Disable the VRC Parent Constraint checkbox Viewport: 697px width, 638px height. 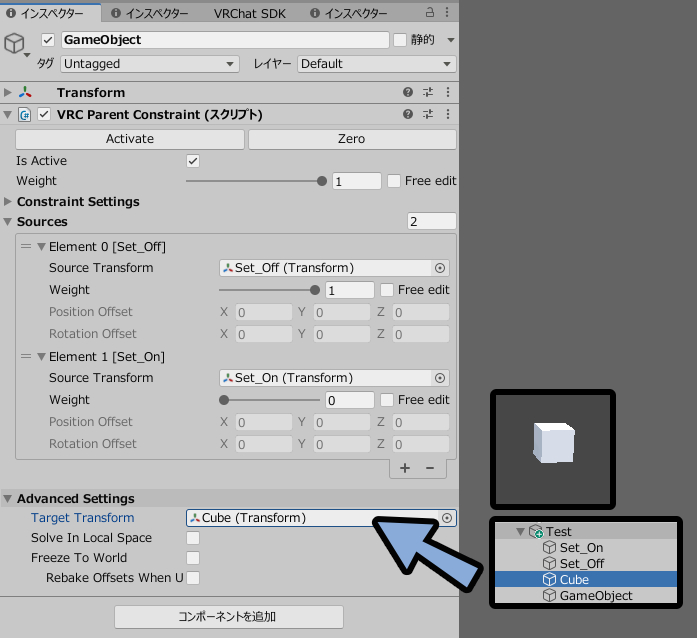click(x=44, y=115)
